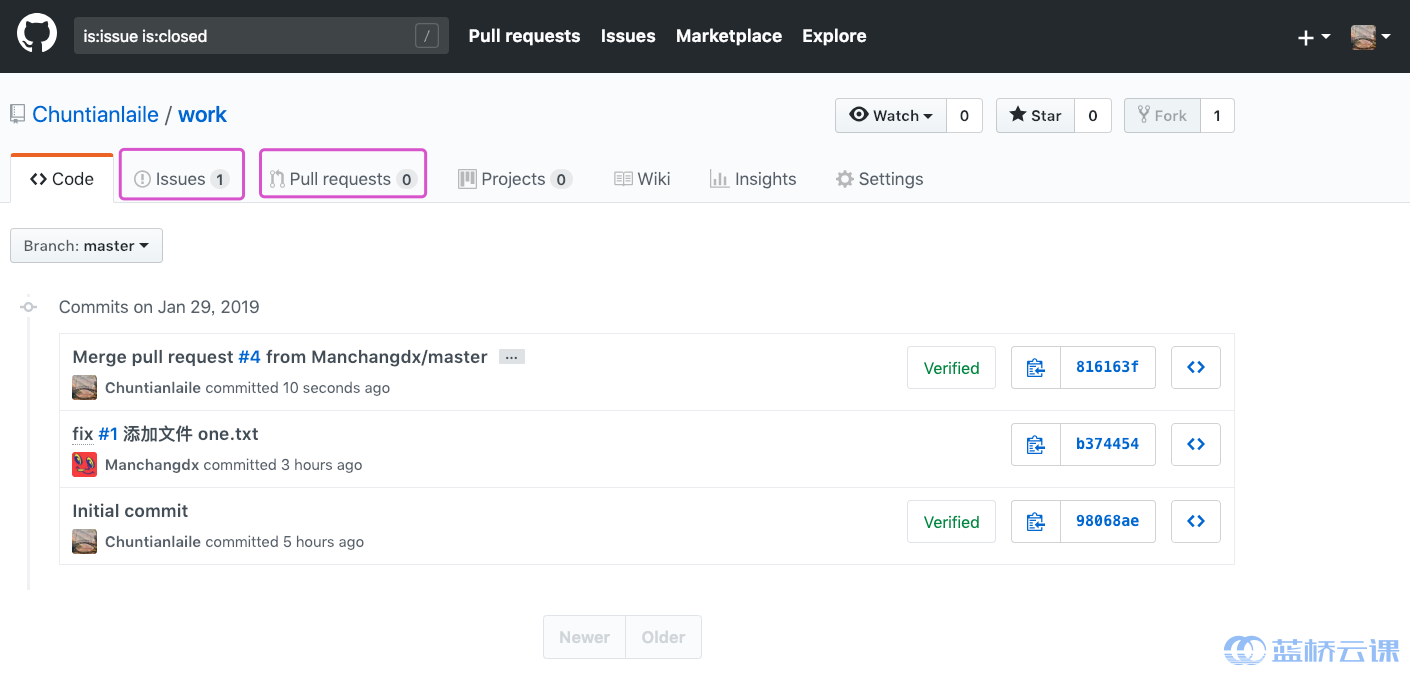
Task: Click the Newer pagination button
Action: [584, 637]
